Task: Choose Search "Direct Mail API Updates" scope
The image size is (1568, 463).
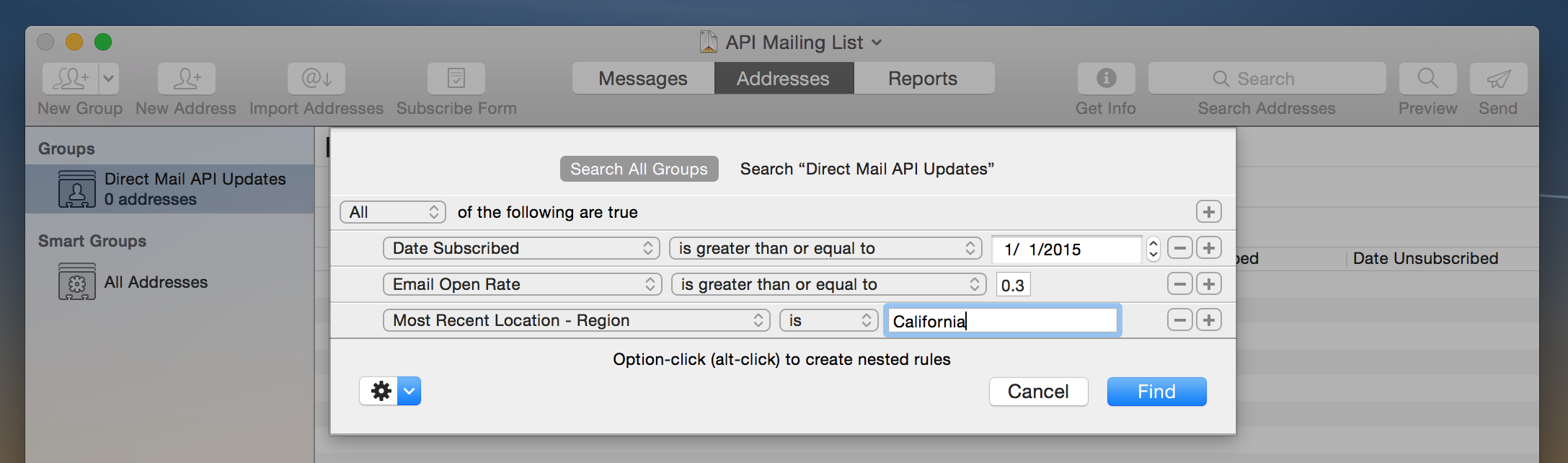Action: [867, 169]
